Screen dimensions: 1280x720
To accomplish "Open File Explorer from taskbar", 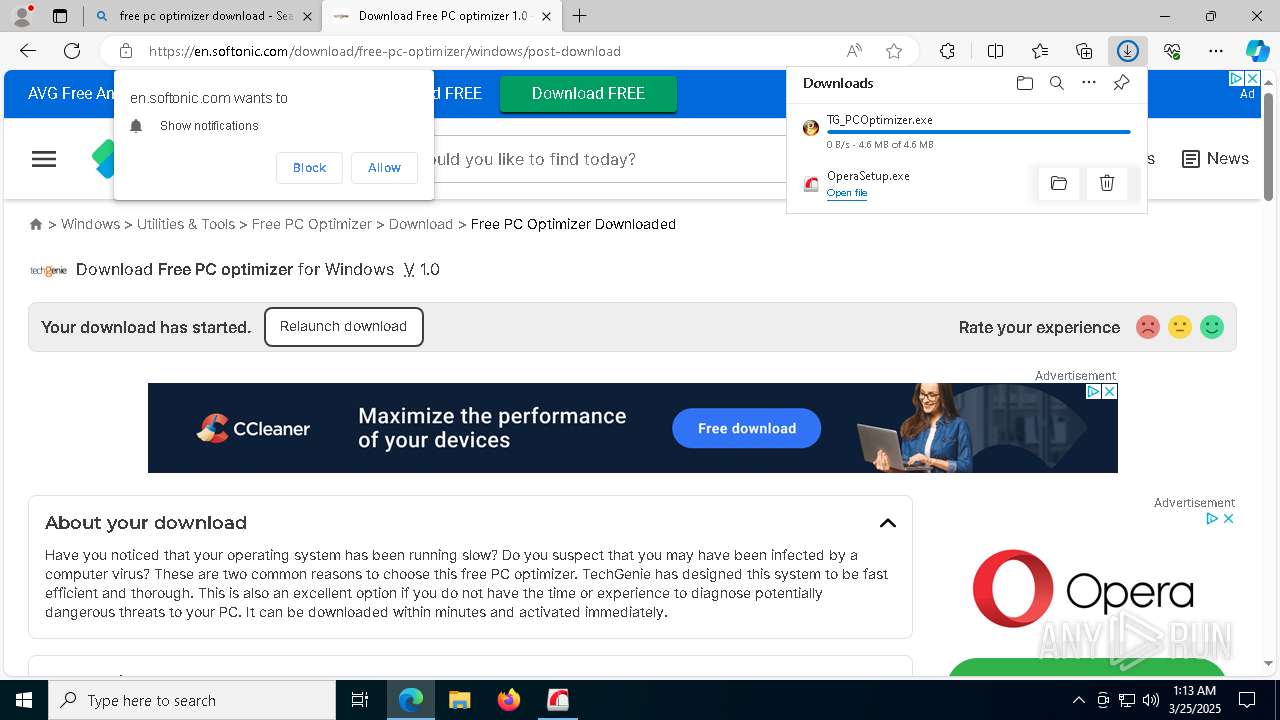I will click(459, 700).
